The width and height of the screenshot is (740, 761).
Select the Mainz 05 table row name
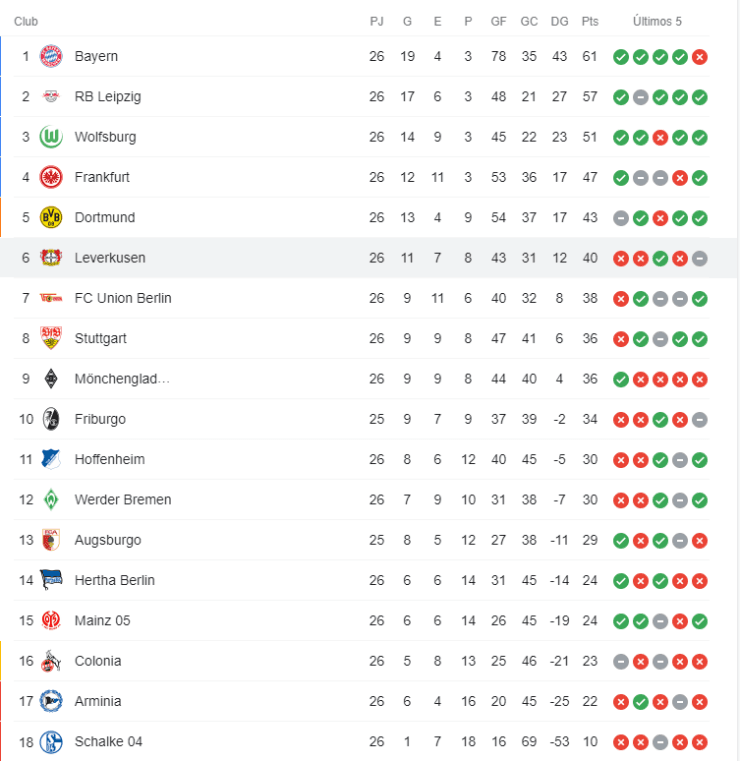pyautogui.click(x=102, y=620)
